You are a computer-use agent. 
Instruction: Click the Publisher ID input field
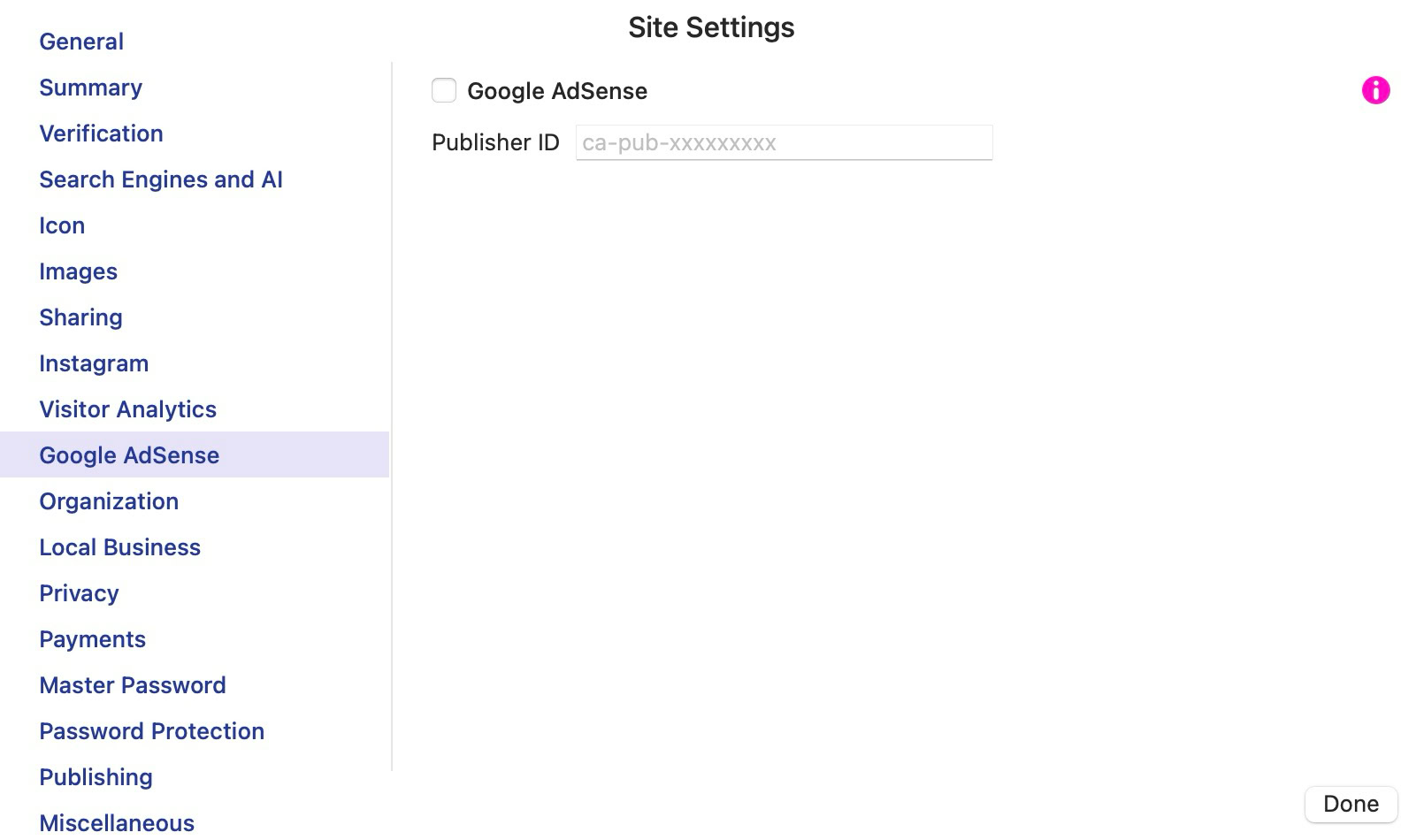coord(784,142)
